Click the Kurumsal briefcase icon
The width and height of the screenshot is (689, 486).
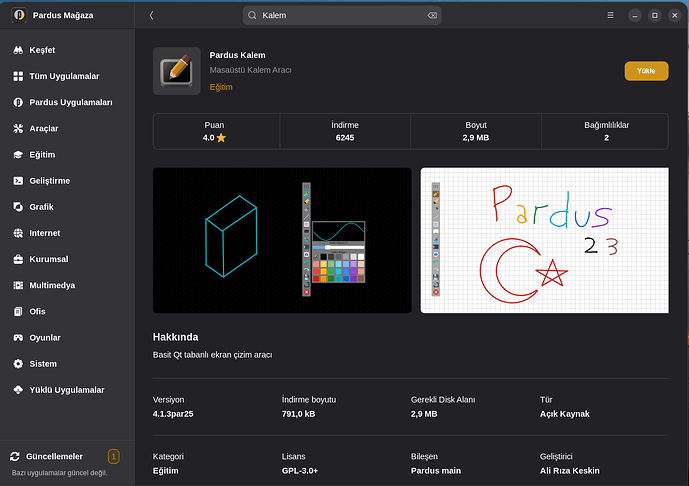pos(18,259)
